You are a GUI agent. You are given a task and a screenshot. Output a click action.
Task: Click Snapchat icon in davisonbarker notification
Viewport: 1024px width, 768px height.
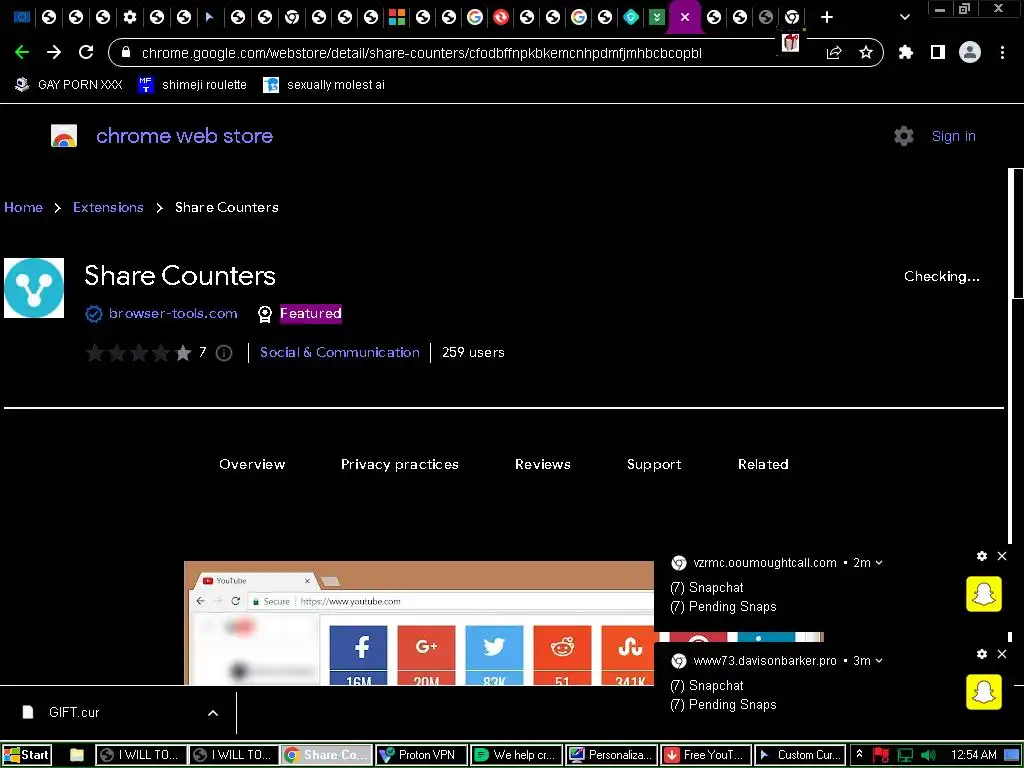[x=984, y=692]
